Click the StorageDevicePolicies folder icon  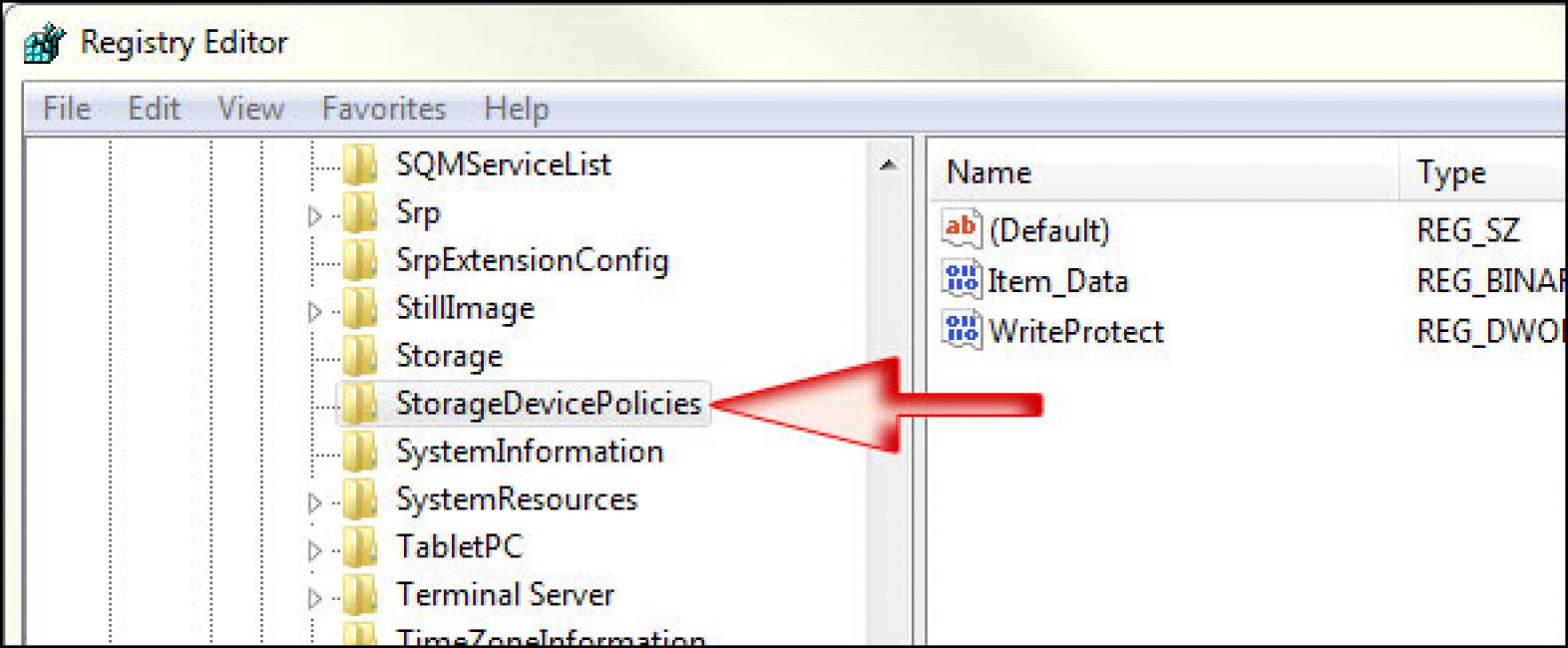coord(360,404)
